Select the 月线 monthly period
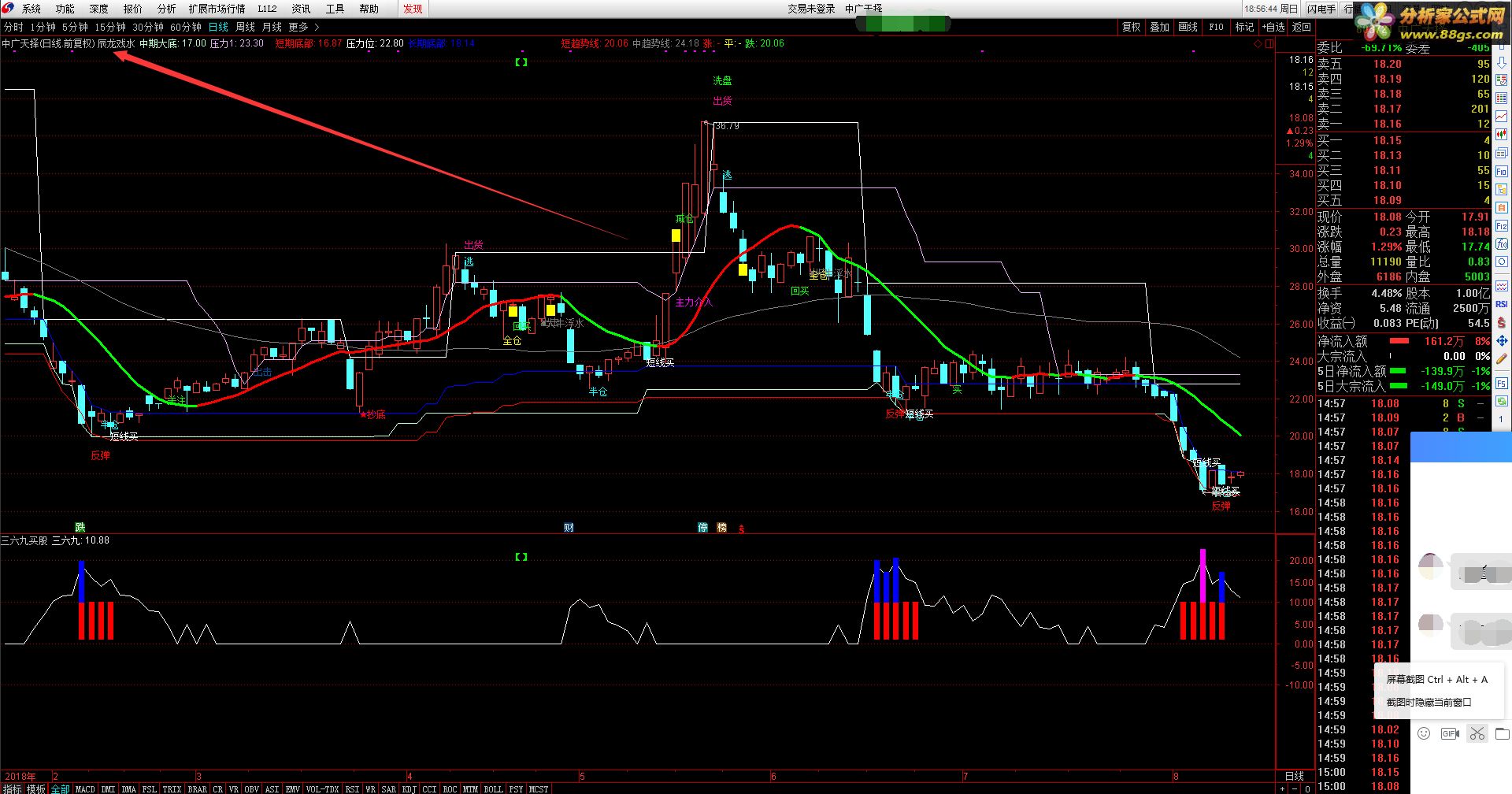 (x=272, y=27)
